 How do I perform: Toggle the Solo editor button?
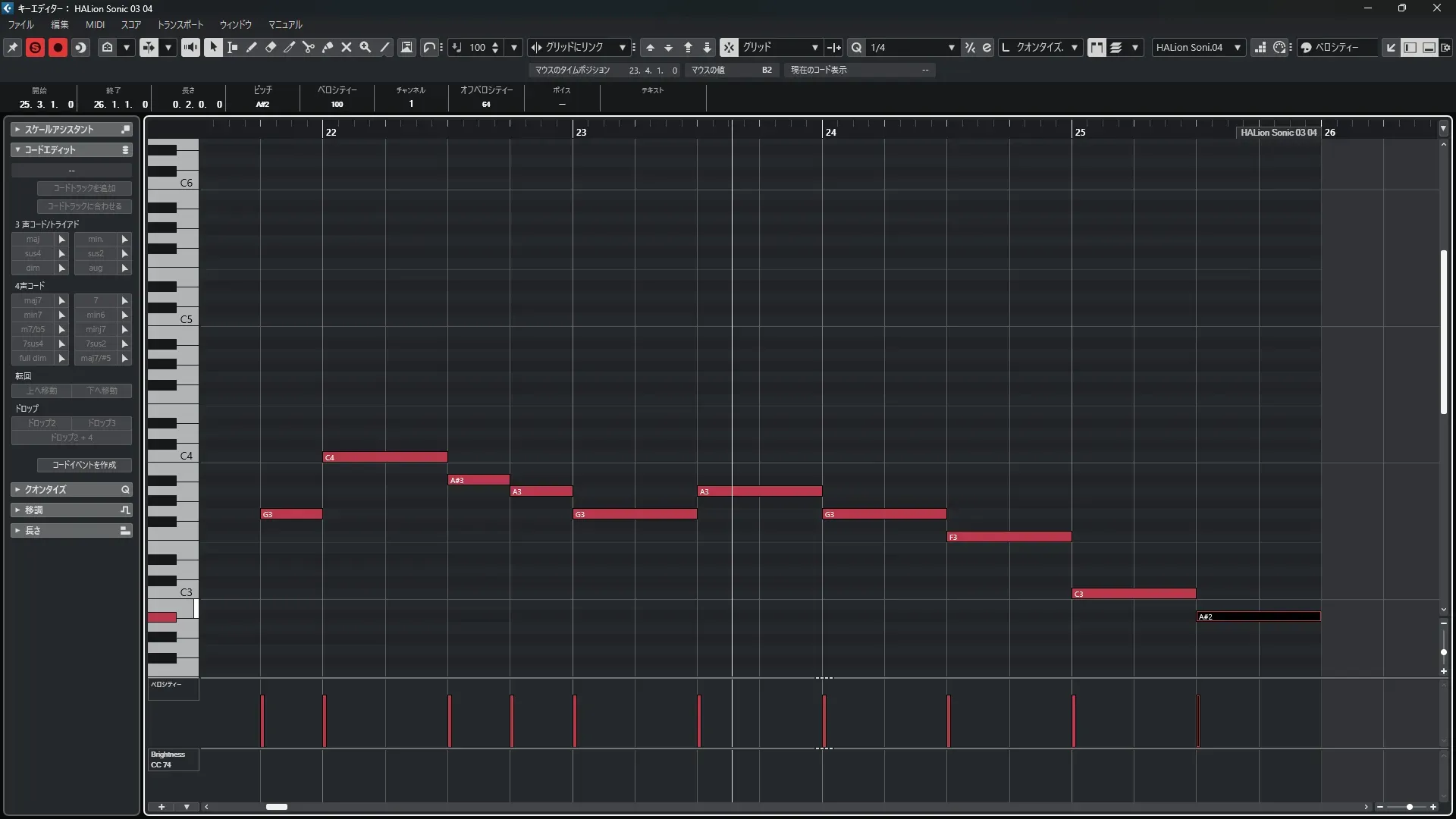point(35,47)
